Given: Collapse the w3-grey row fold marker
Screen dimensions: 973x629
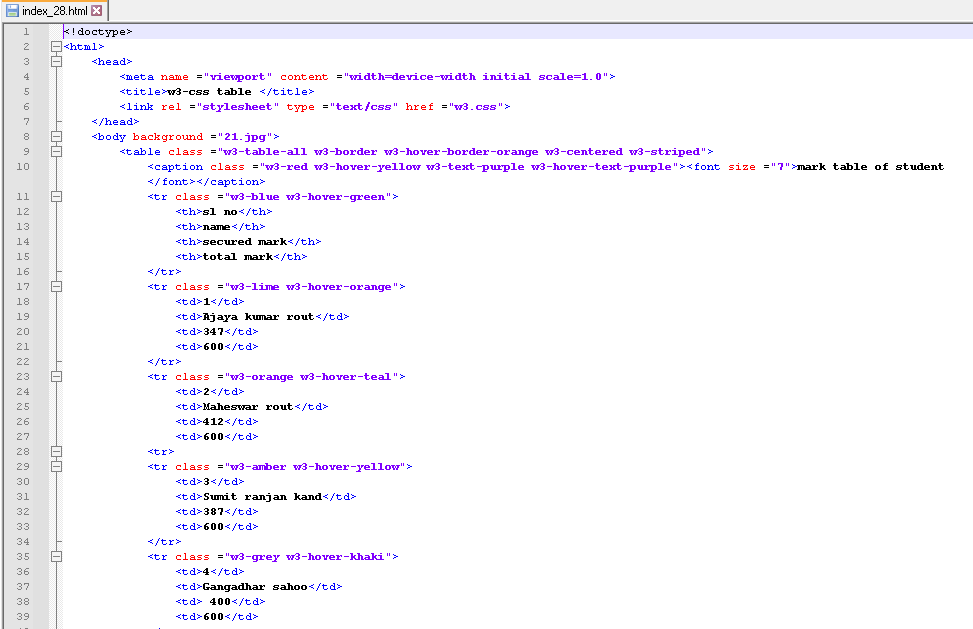Looking at the screenshot, I should [56, 557].
